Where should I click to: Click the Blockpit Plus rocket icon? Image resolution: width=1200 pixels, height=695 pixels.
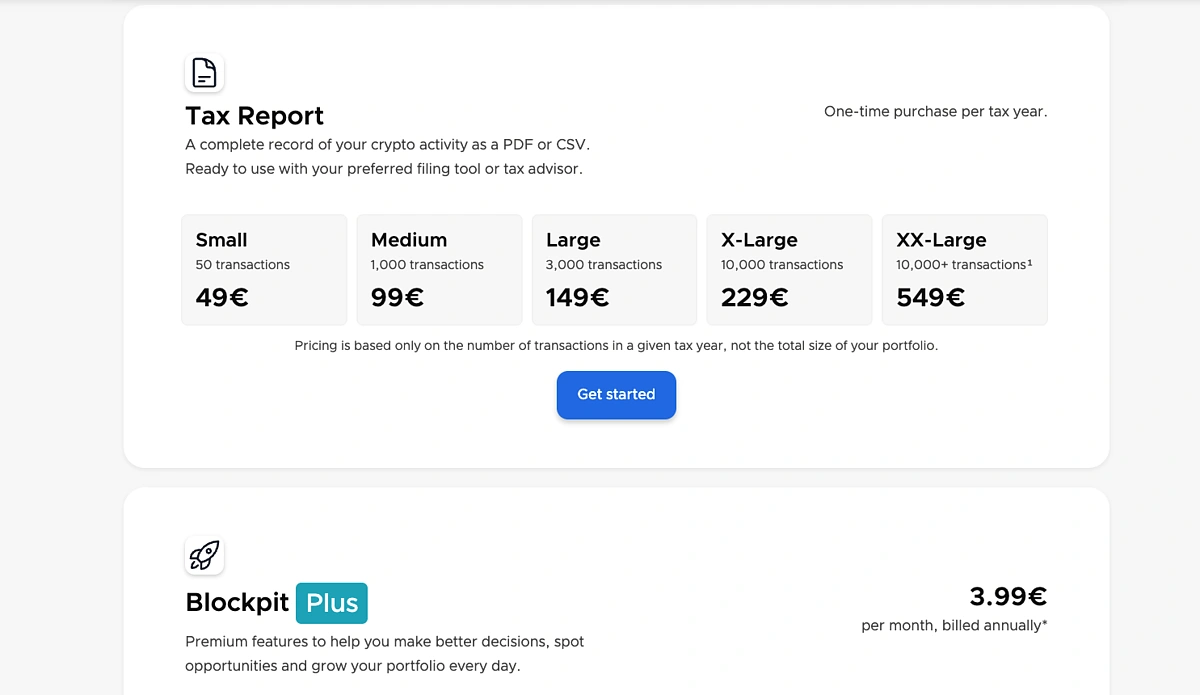(204, 555)
